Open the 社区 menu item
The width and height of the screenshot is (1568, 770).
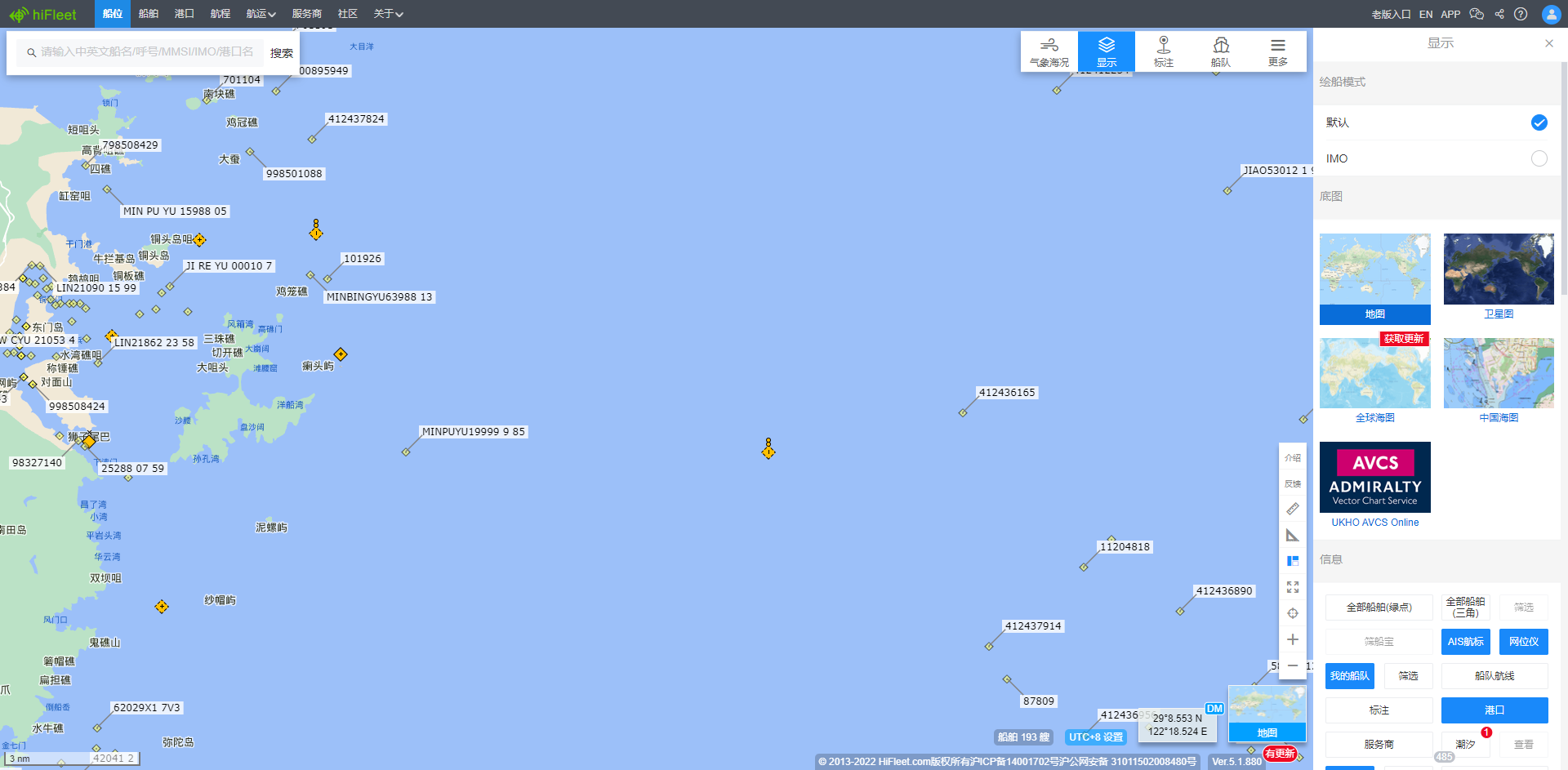(x=348, y=14)
